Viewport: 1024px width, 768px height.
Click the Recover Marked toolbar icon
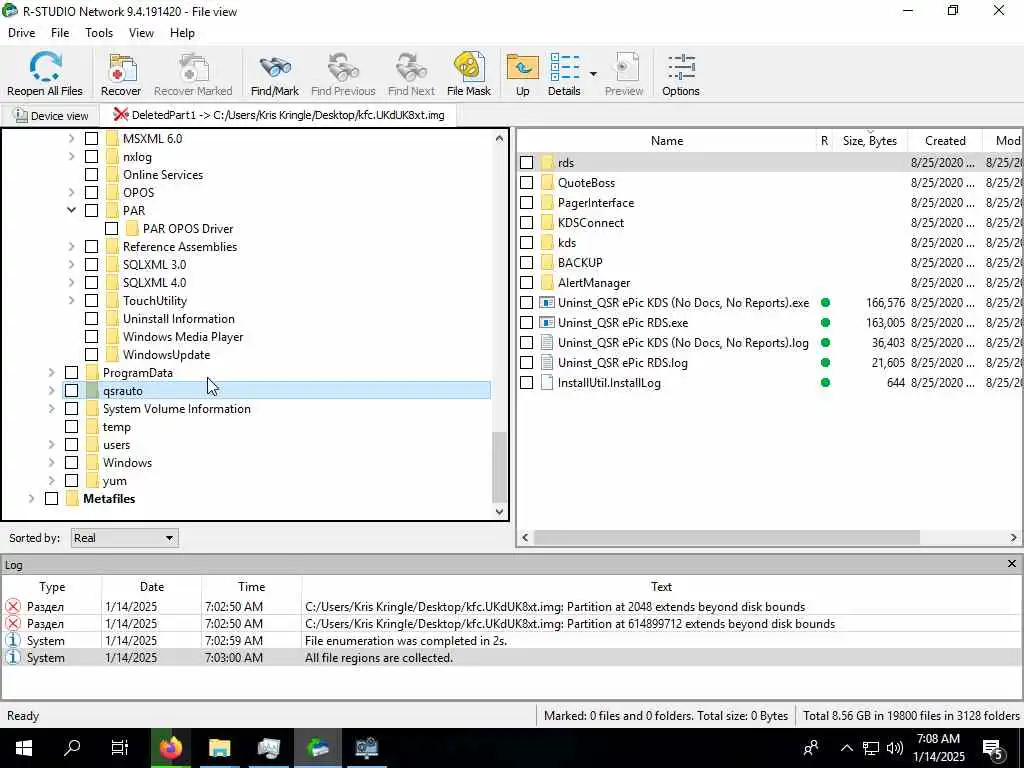tap(193, 67)
